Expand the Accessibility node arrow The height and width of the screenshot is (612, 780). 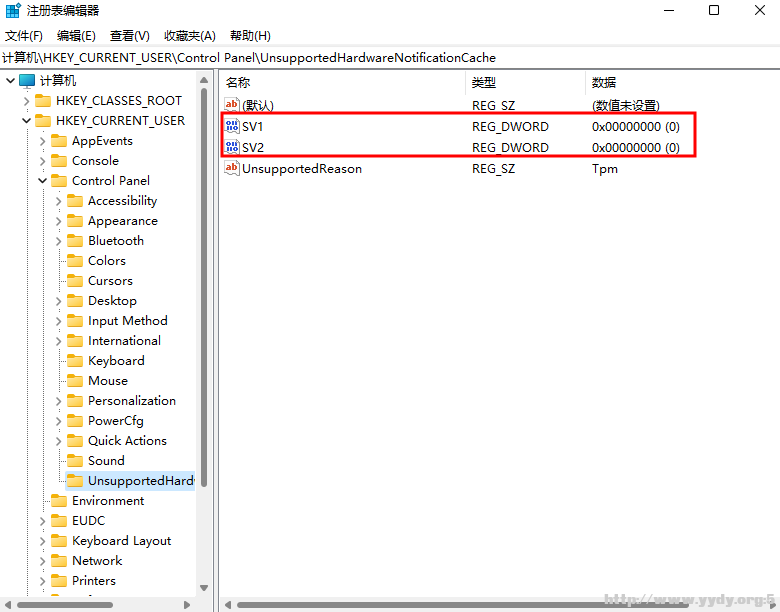pyautogui.click(x=58, y=201)
